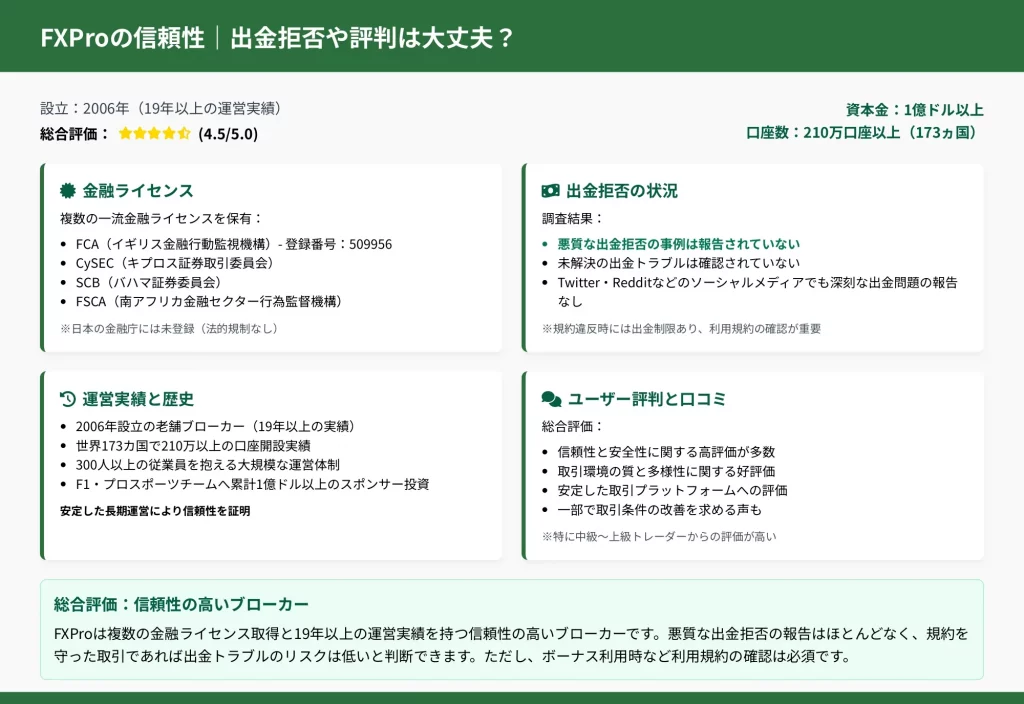
Task: Click the Twitter・Reddit social media bullet
Action: pyautogui.click(x=756, y=282)
